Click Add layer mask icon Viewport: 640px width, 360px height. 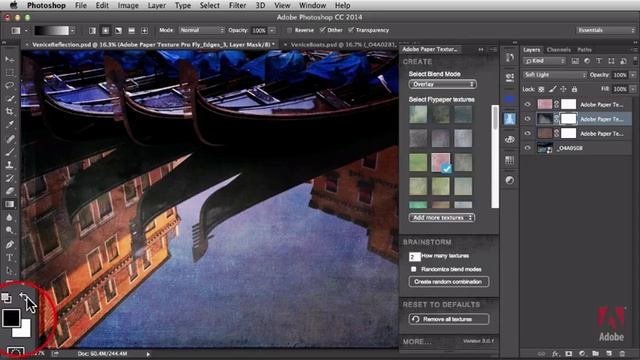[x=569, y=353]
